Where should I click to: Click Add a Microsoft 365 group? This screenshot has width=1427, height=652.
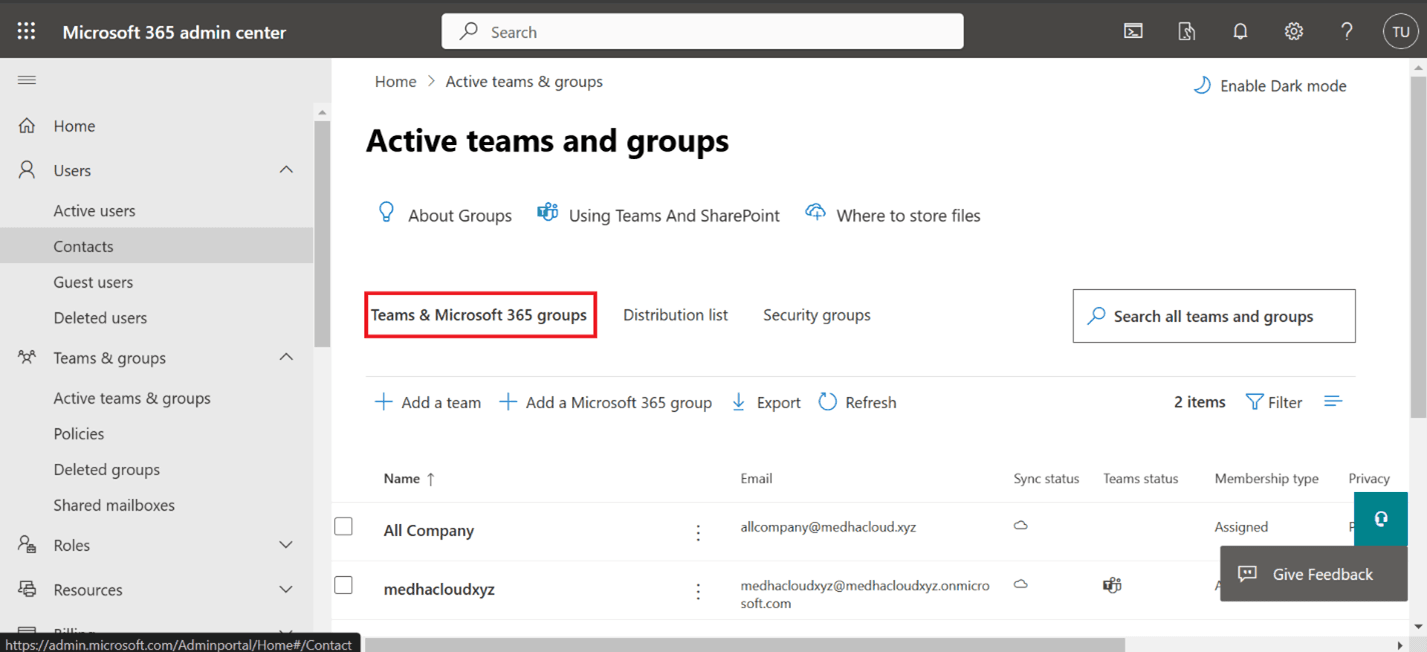pos(606,402)
